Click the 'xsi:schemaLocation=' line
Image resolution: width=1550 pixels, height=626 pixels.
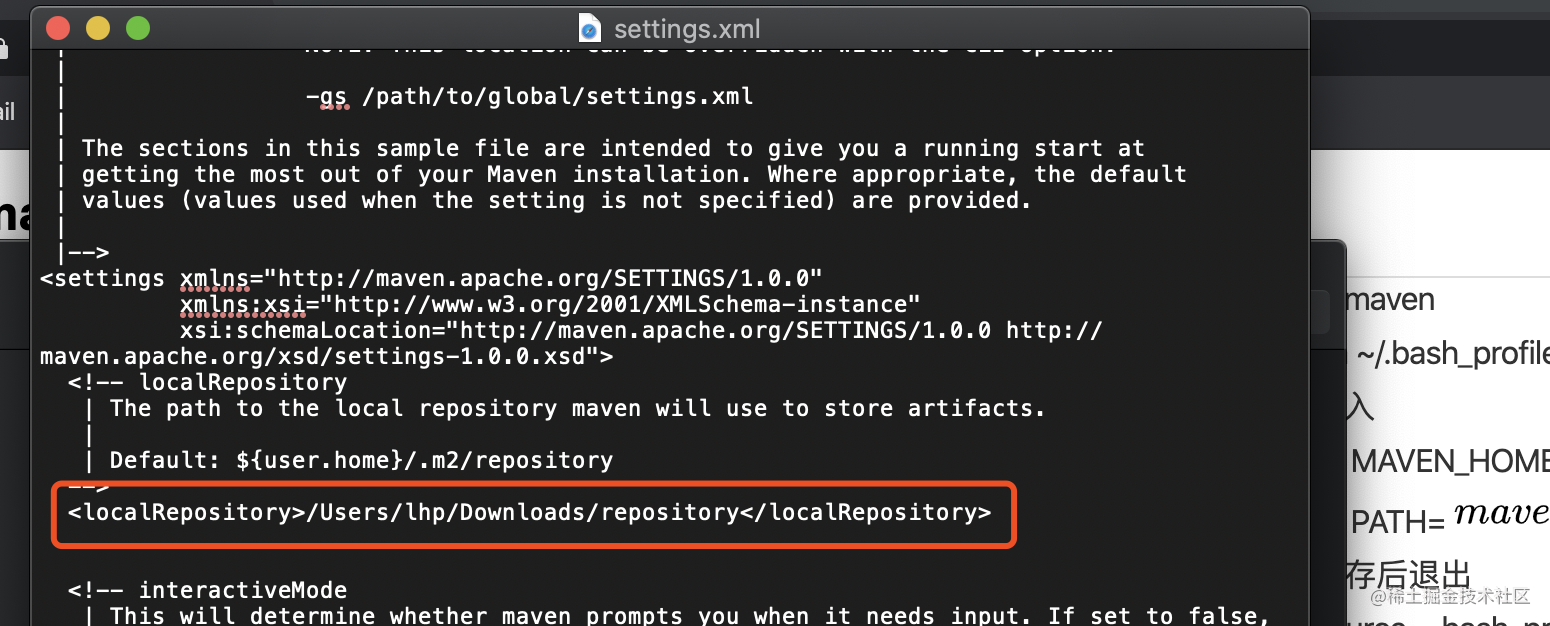641,329
